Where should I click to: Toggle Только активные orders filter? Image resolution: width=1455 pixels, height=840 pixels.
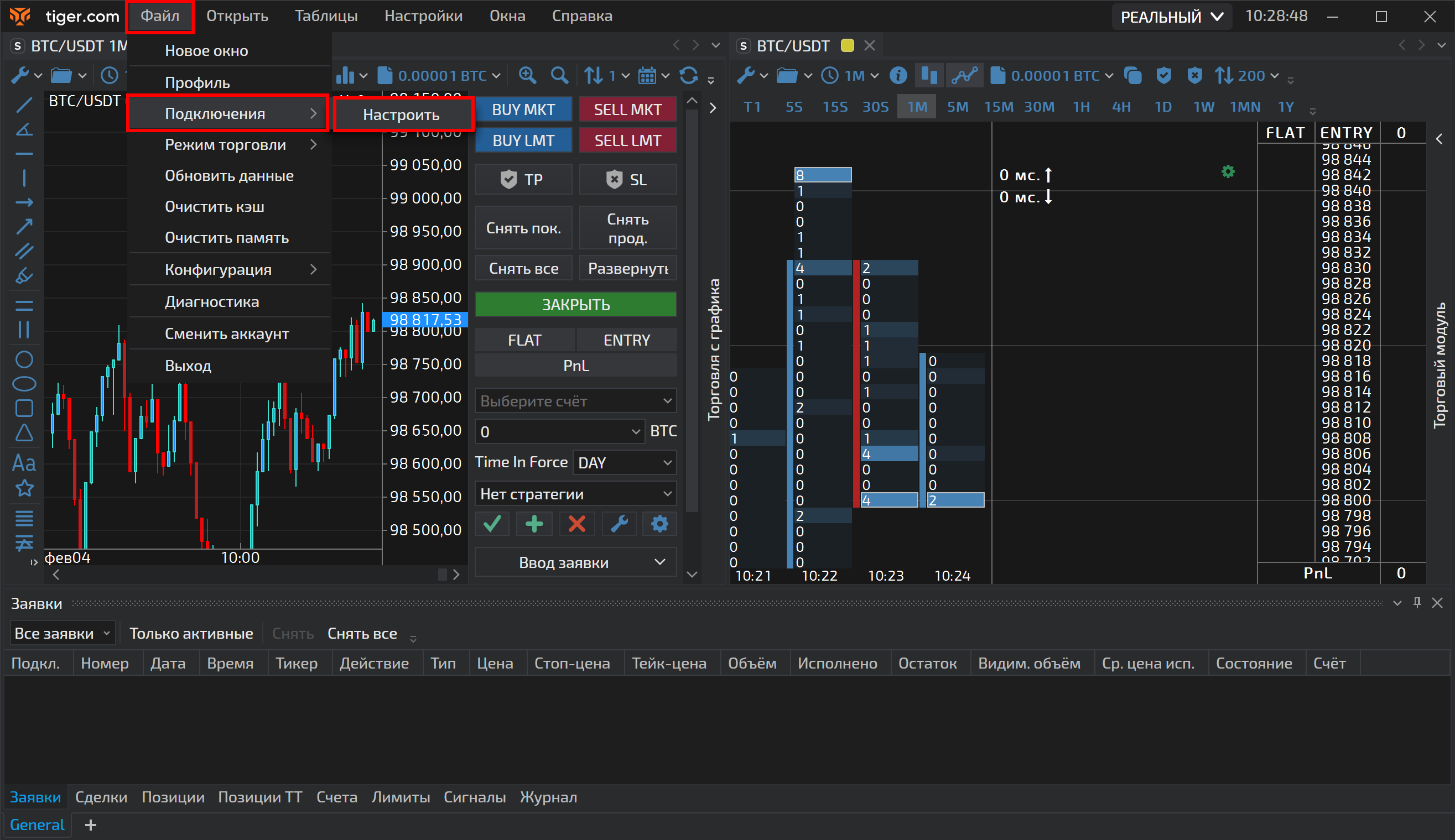click(191, 634)
